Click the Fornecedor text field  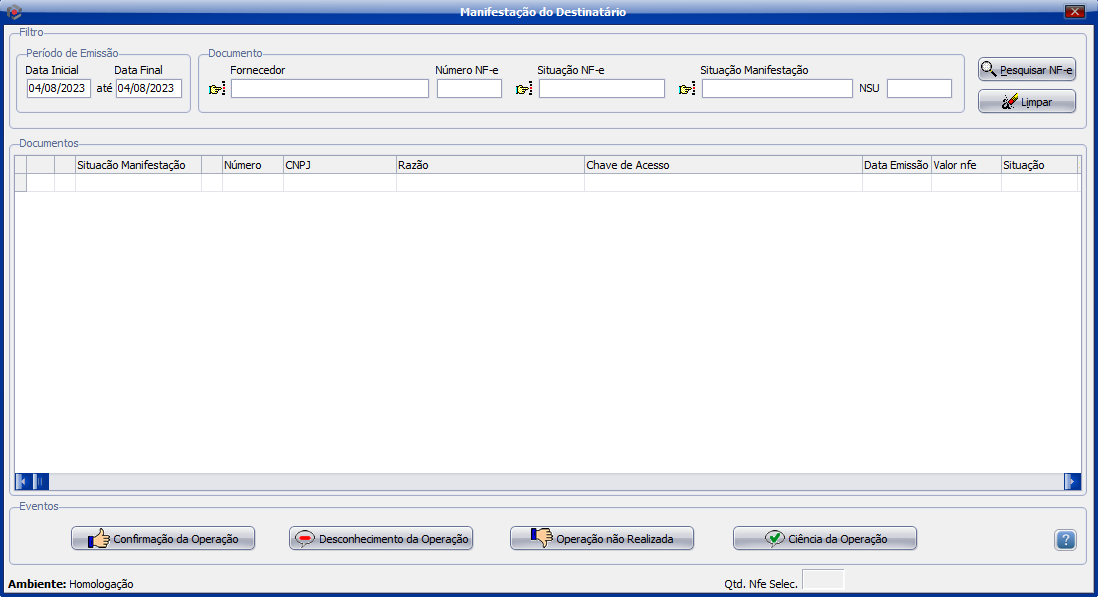(329, 89)
